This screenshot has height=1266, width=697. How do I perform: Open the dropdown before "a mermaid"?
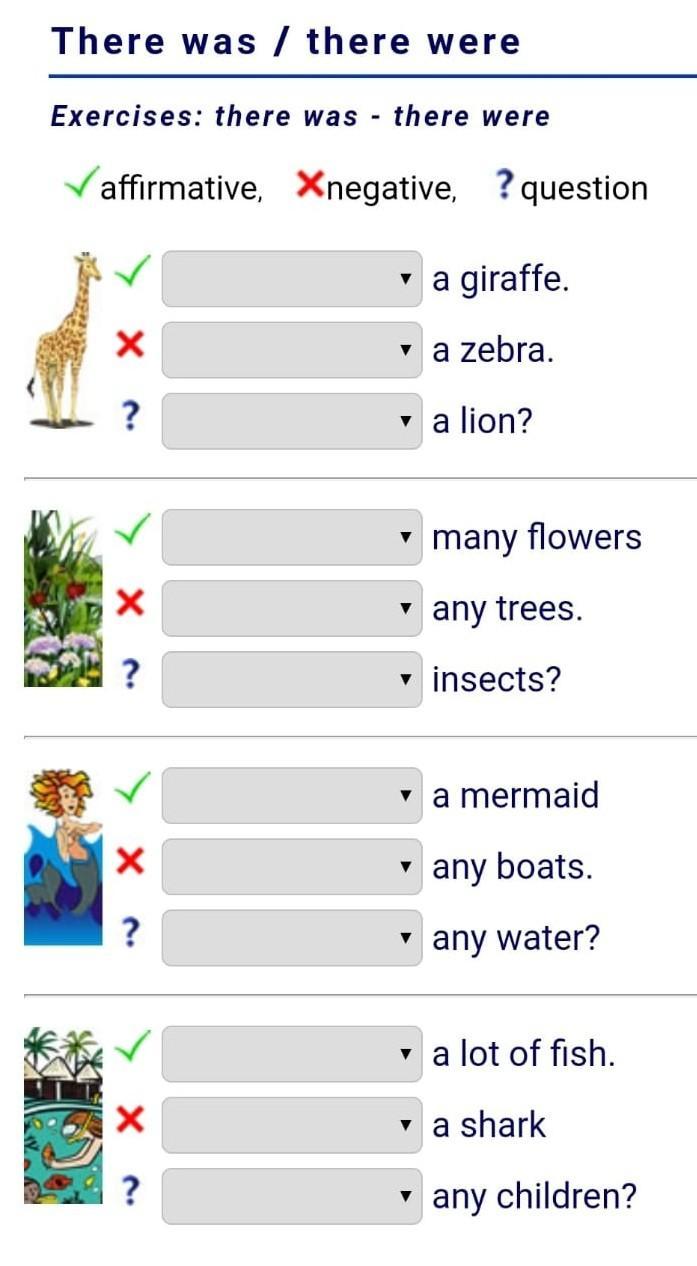pos(291,796)
